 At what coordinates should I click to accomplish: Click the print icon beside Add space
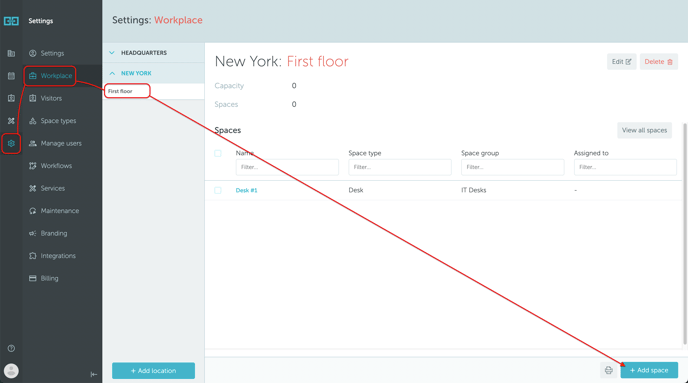[x=609, y=370]
